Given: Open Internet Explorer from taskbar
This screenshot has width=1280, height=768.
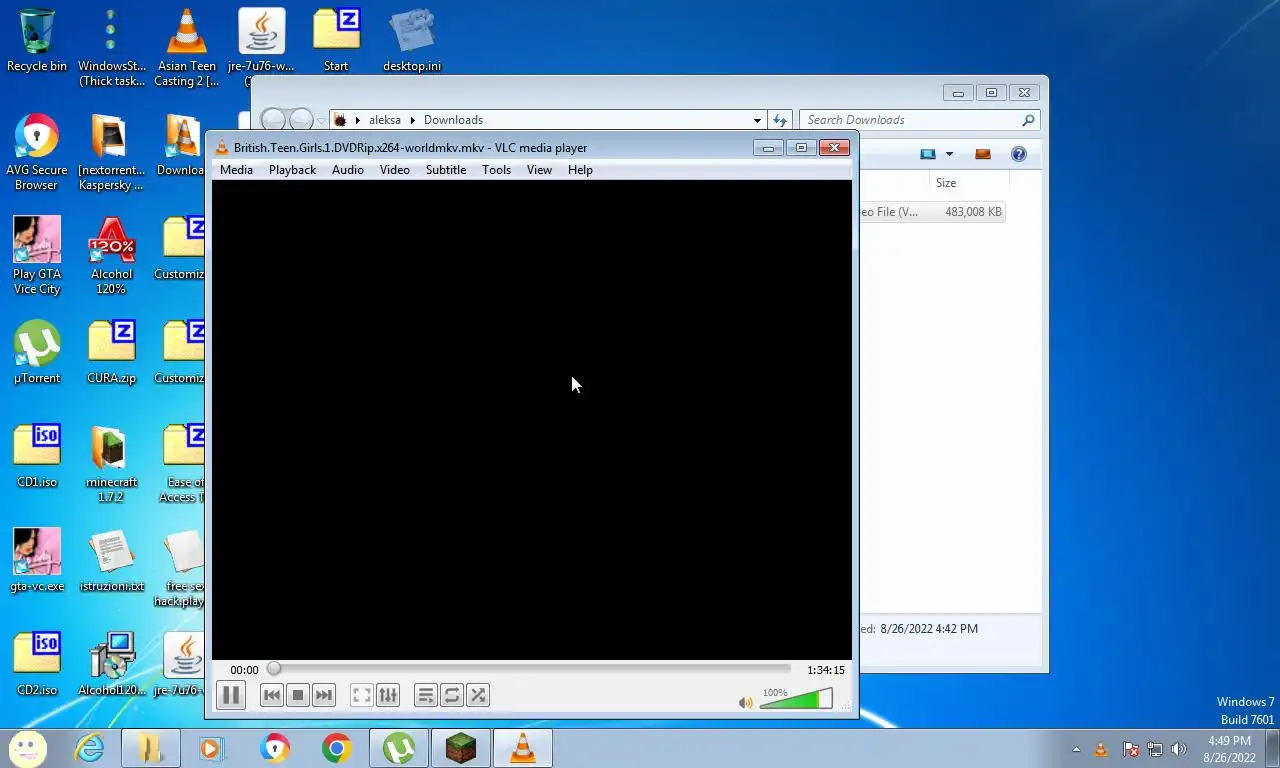Looking at the screenshot, I should [89, 748].
